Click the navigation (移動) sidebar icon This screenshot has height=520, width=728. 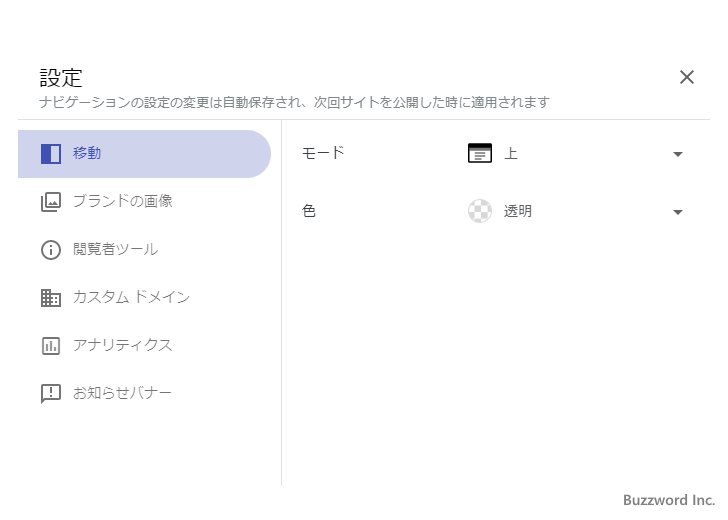[51, 154]
